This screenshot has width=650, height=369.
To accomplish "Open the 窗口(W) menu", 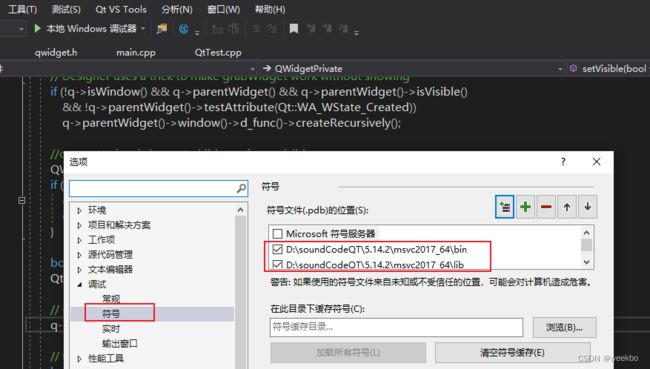I will (x=223, y=9).
